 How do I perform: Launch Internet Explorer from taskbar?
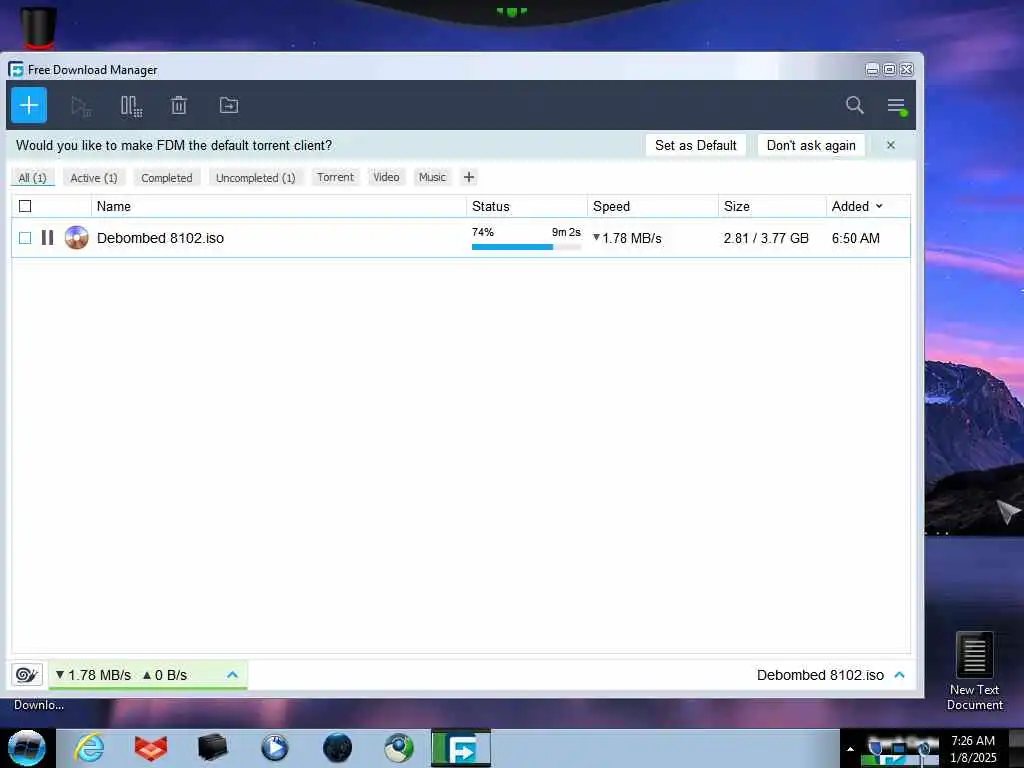(x=89, y=748)
